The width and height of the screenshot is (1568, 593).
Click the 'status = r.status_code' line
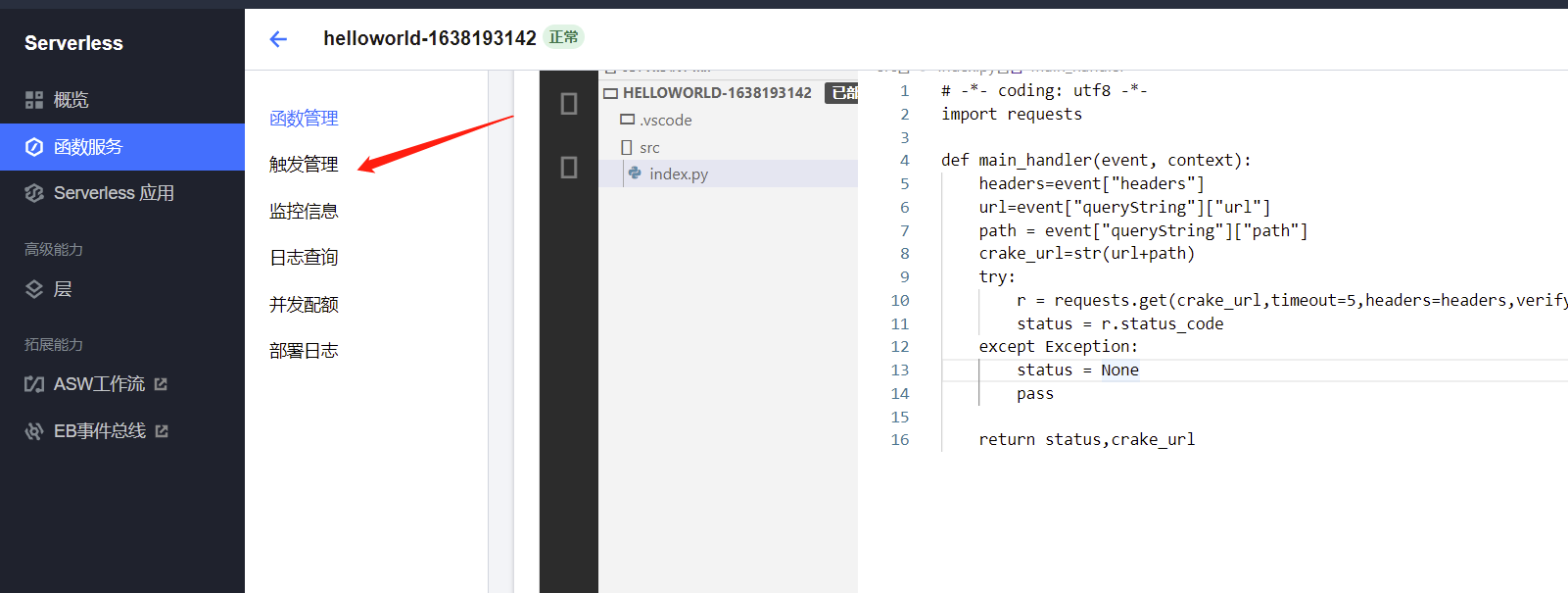(x=1120, y=323)
